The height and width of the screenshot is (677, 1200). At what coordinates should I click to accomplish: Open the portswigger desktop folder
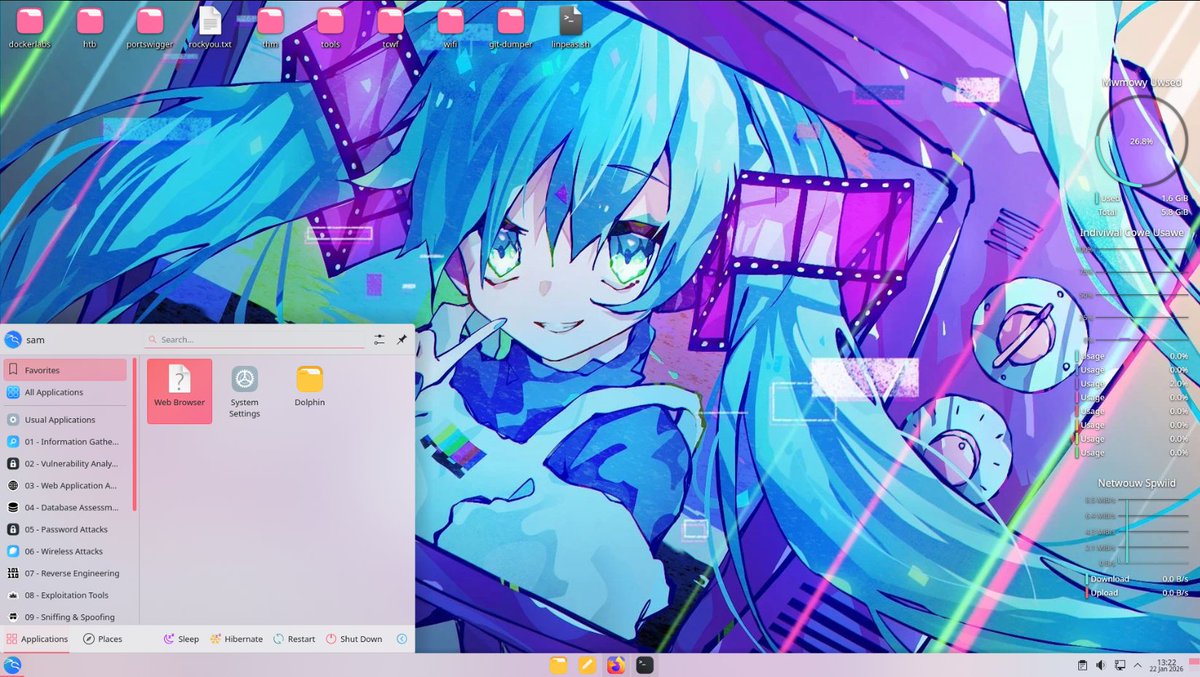click(x=150, y=27)
